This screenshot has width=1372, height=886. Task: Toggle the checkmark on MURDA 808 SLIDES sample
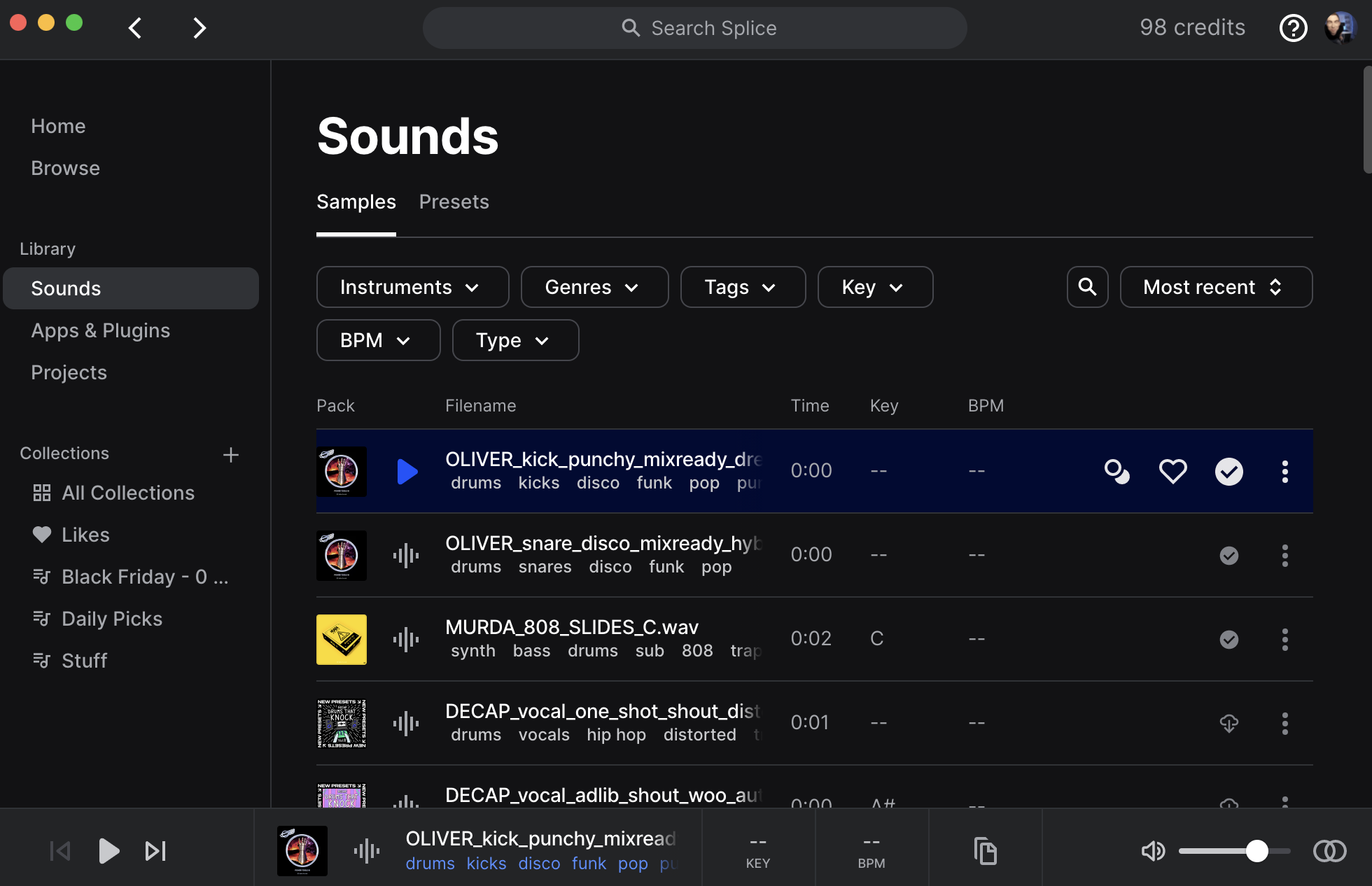click(x=1228, y=638)
